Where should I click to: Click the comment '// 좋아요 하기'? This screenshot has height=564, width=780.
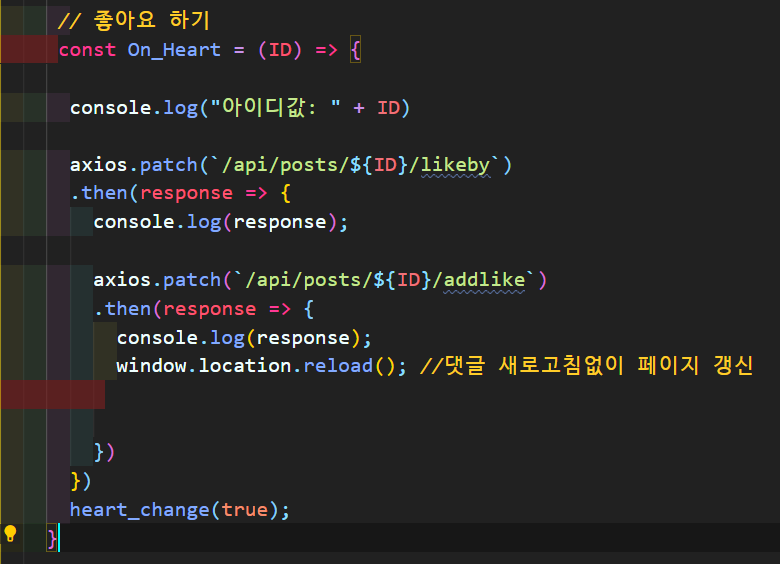point(134,21)
